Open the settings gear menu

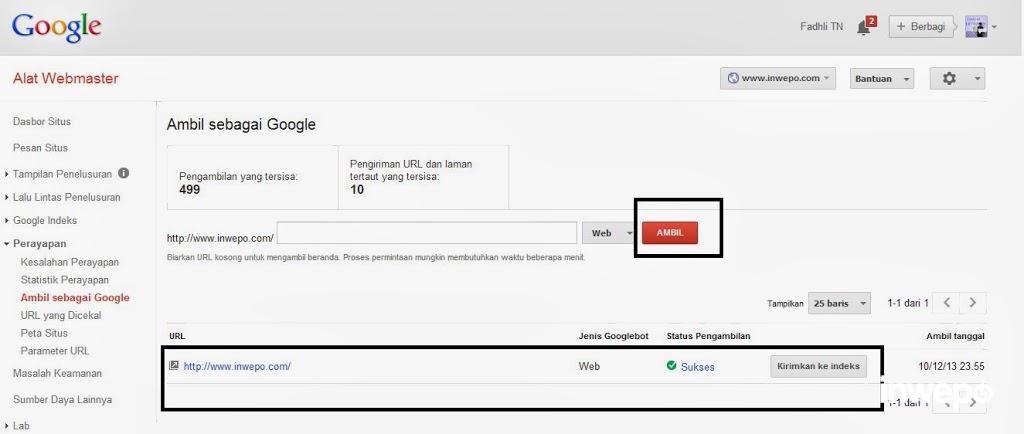957,78
